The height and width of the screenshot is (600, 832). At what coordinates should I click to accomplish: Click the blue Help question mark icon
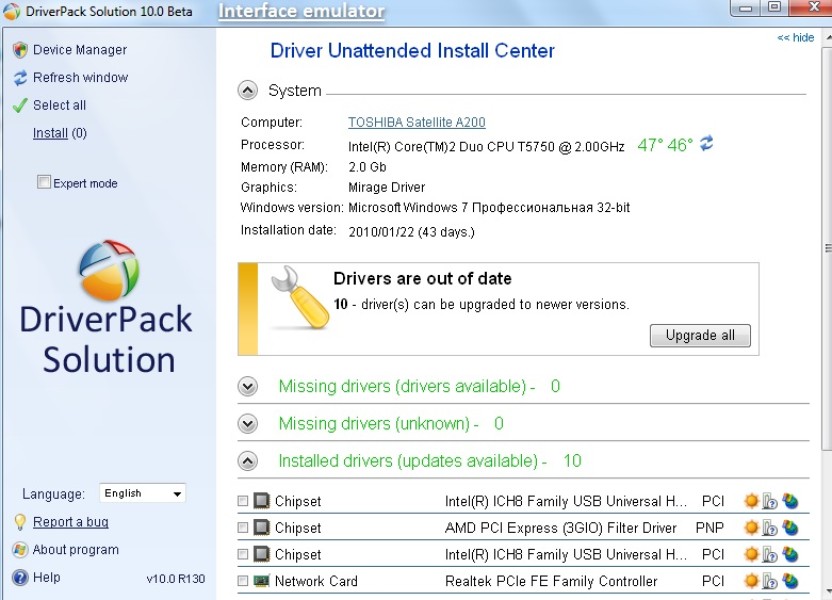(x=20, y=577)
